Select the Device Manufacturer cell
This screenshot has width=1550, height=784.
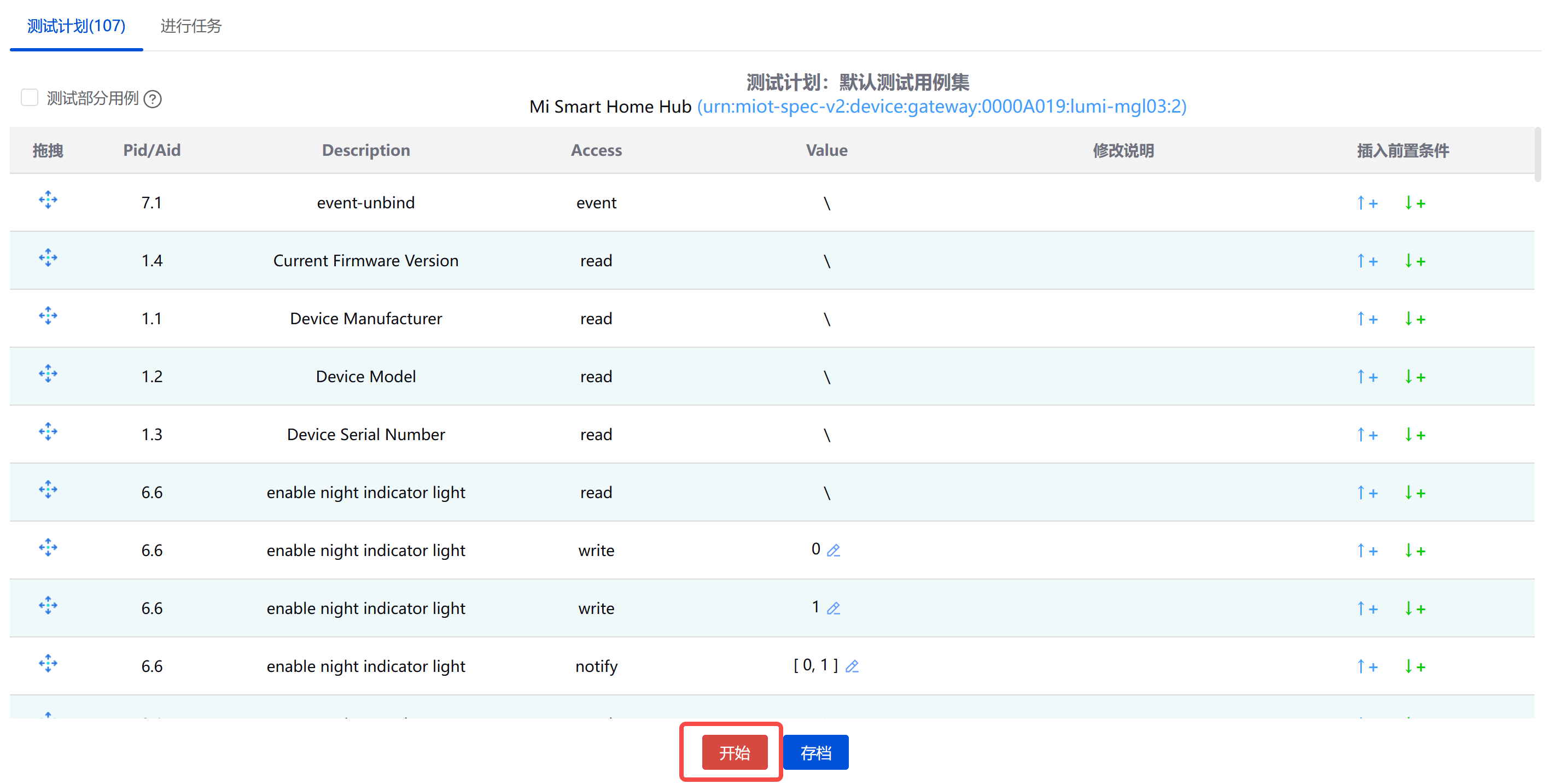pyautogui.click(x=366, y=318)
